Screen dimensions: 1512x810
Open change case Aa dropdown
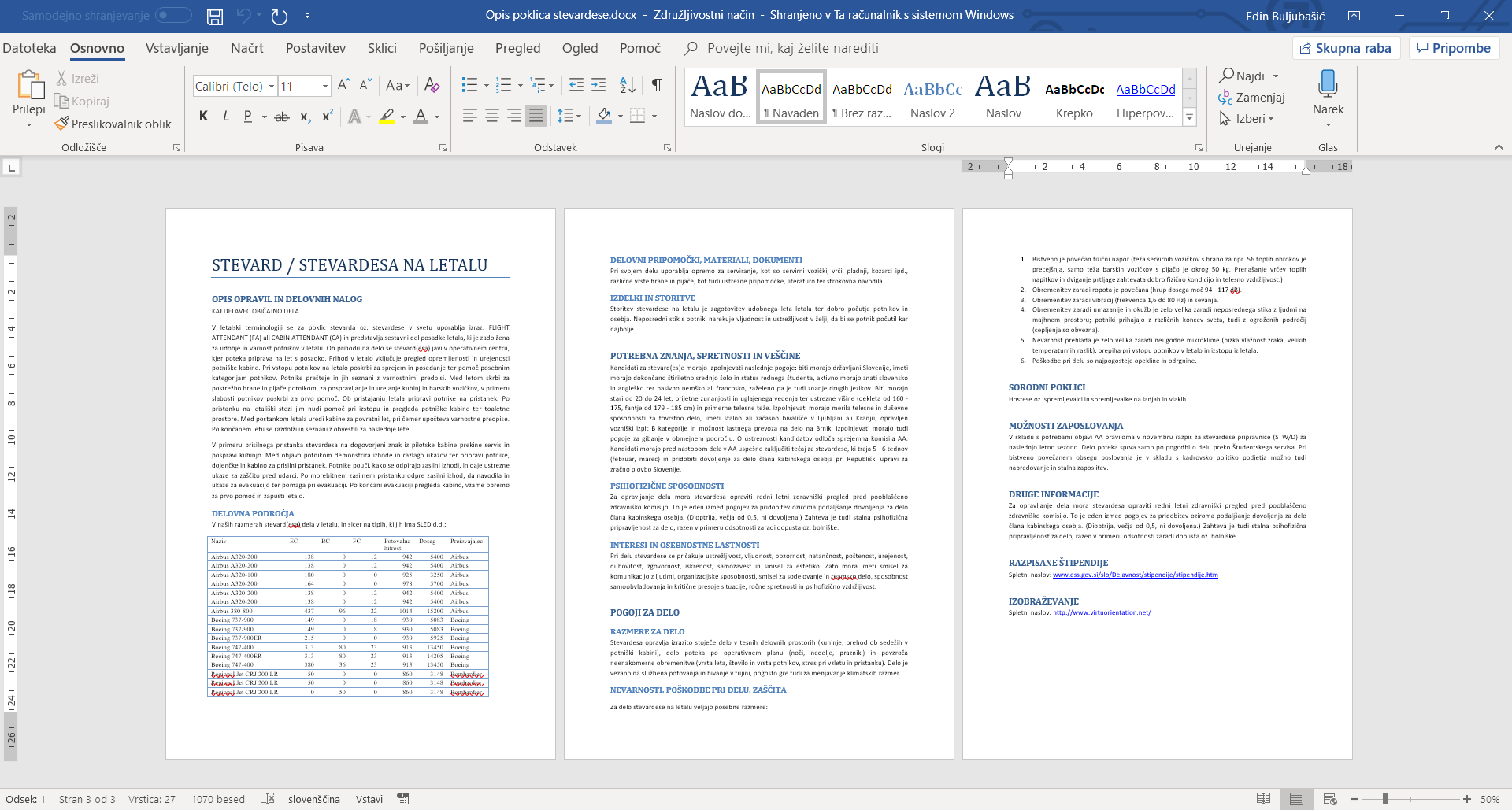coord(398,85)
